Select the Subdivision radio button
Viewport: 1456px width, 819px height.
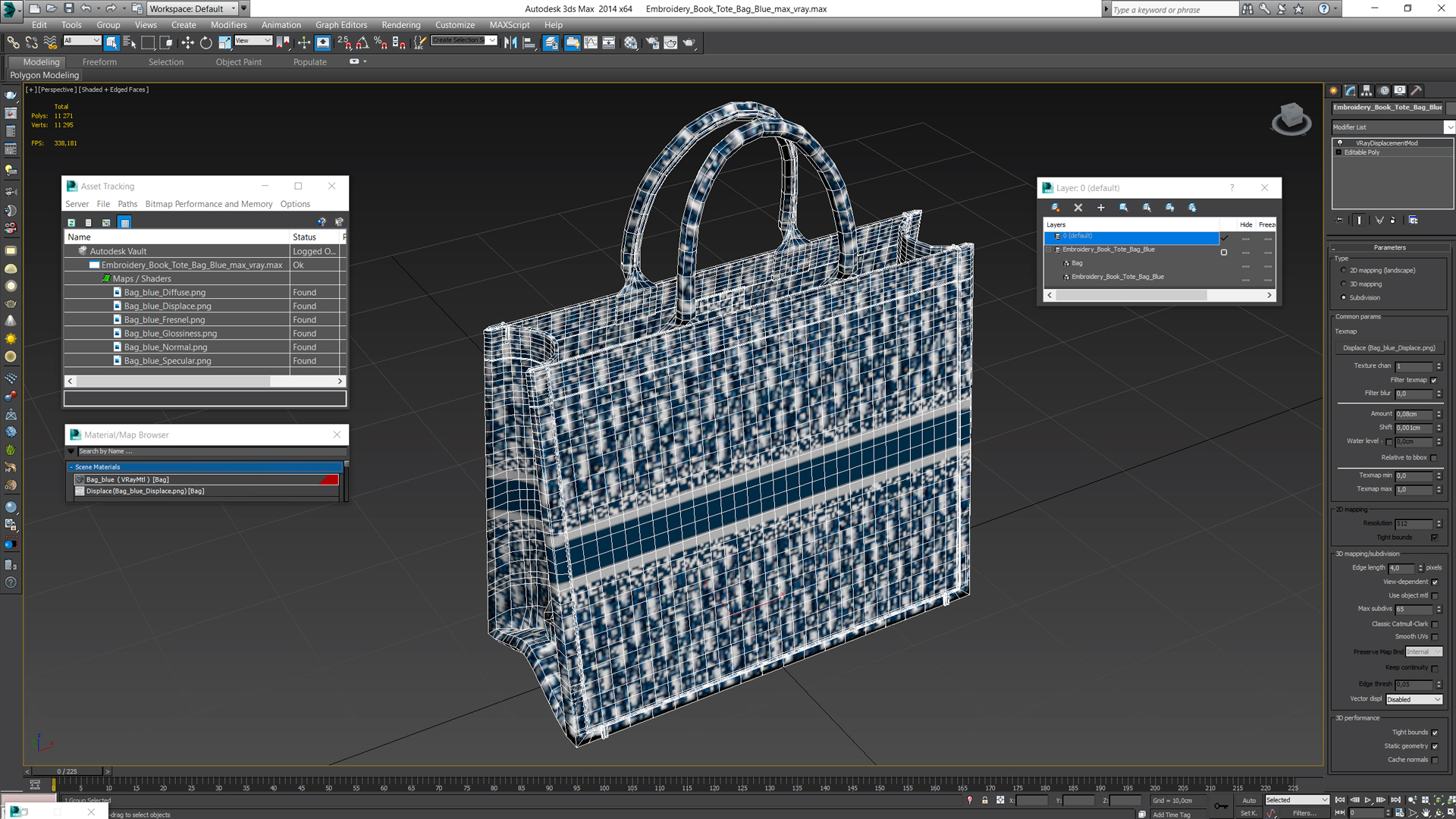[x=1344, y=297]
